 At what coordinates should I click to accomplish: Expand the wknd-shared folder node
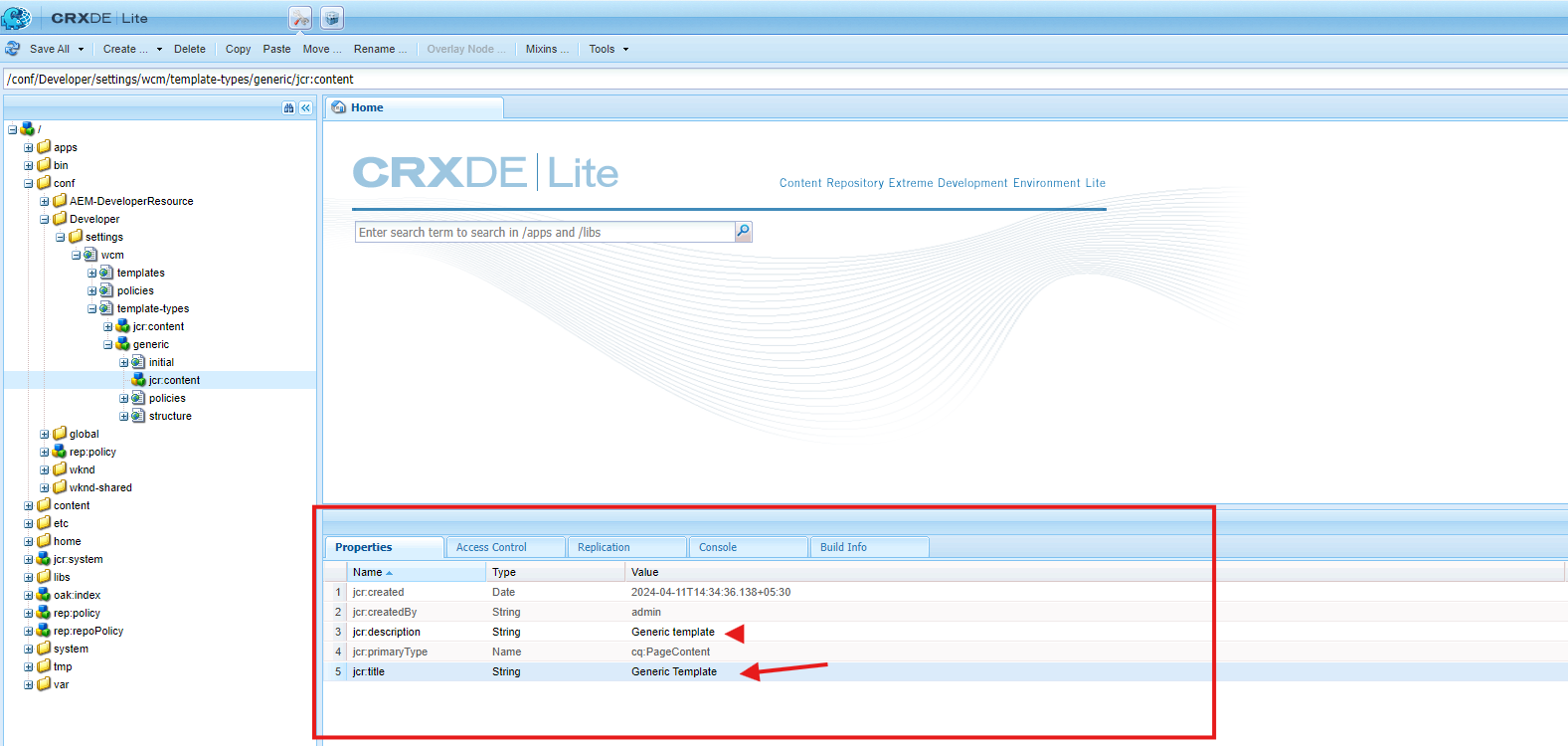pyautogui.click(x=44, y=487)
